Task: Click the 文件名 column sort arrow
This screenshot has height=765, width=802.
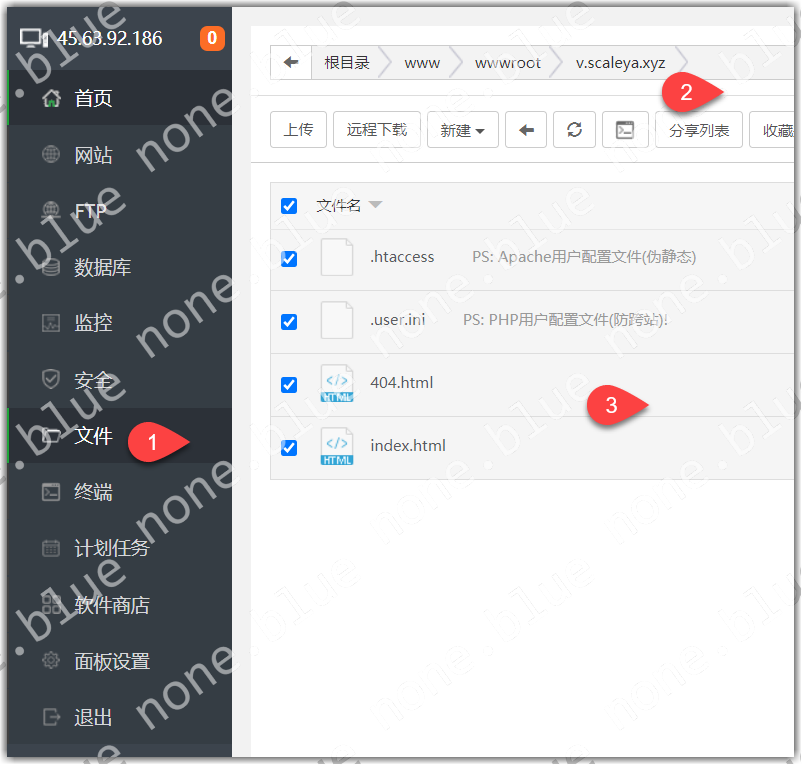Action: click(375, 205)
